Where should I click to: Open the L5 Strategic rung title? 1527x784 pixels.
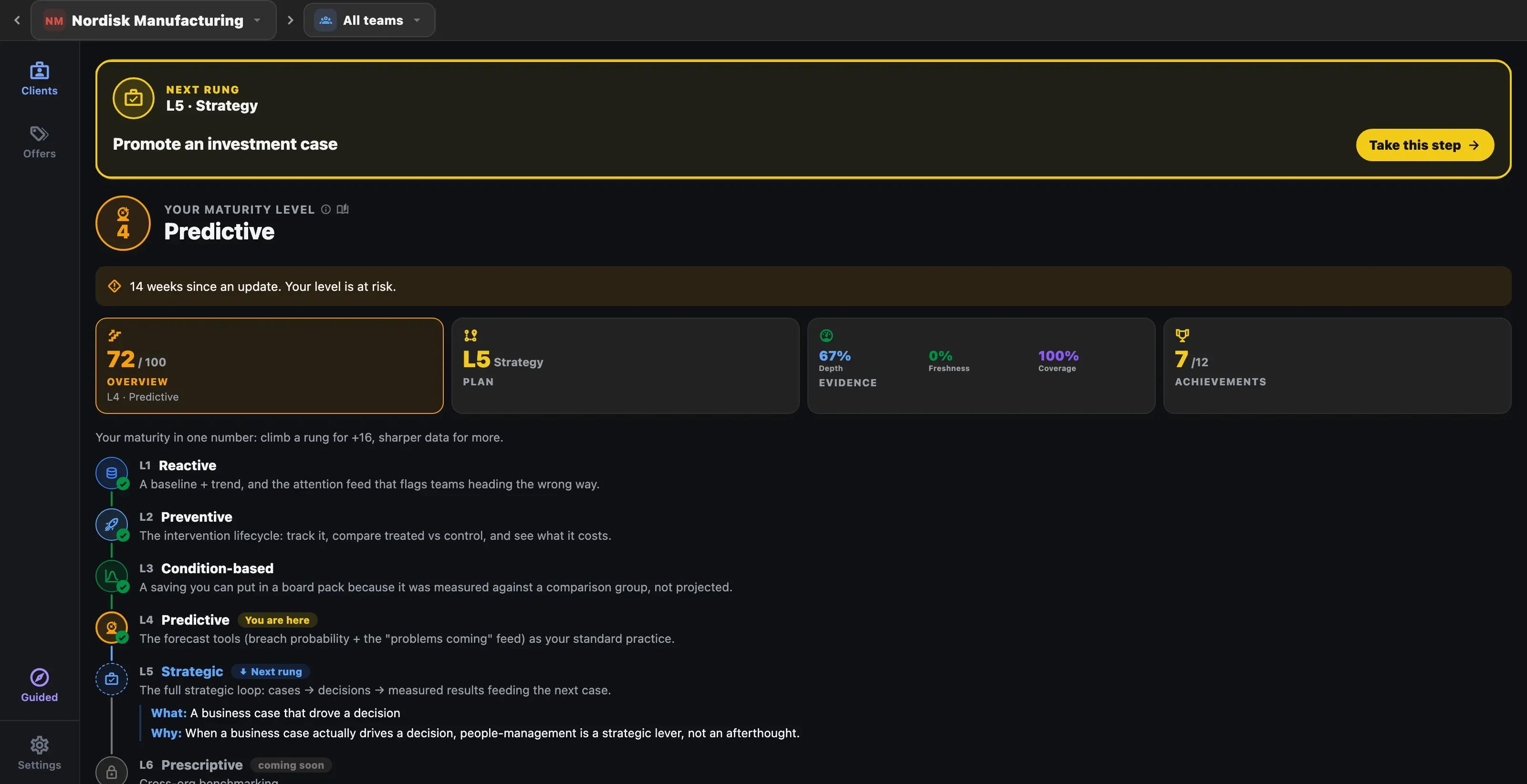(x=192, y=671)
